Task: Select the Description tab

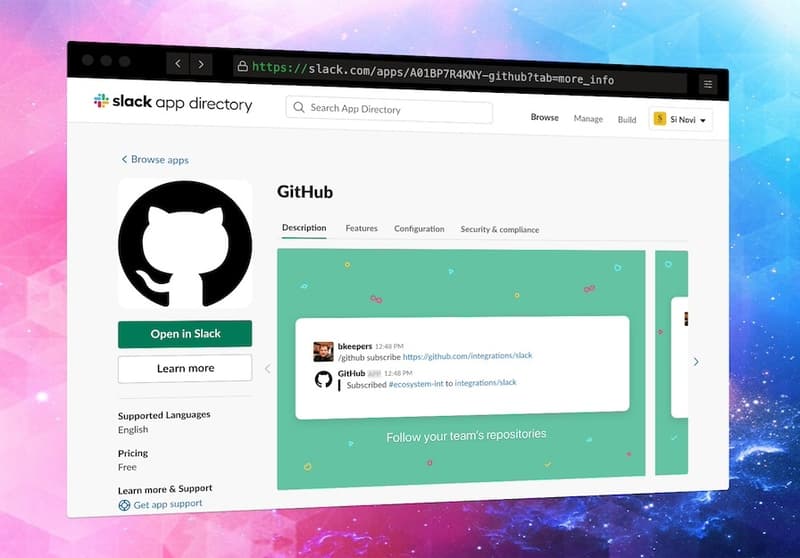Action: [x=304, y=227]
